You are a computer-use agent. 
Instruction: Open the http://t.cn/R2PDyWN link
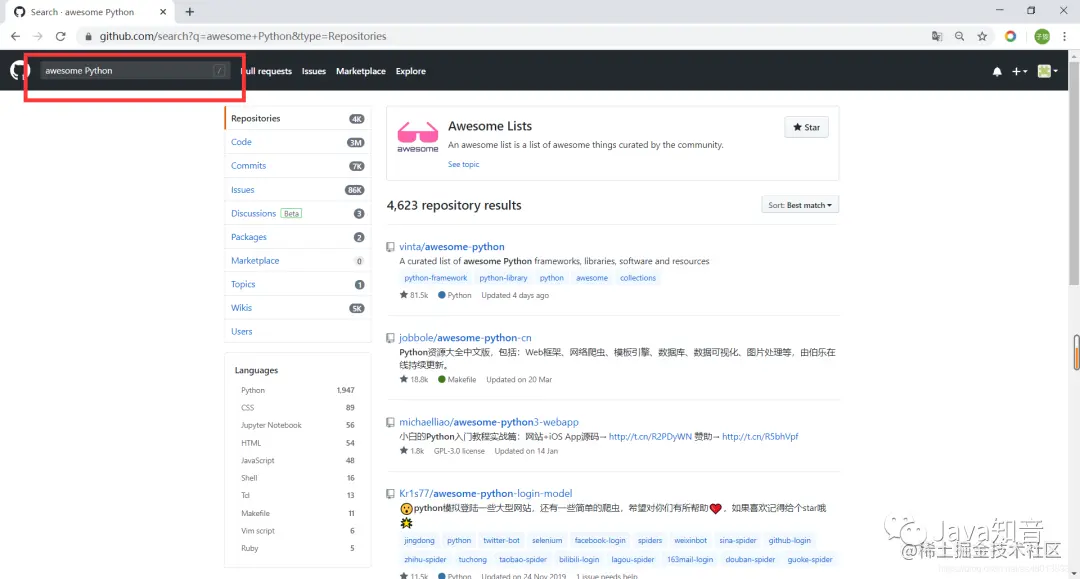click(650, 436)
